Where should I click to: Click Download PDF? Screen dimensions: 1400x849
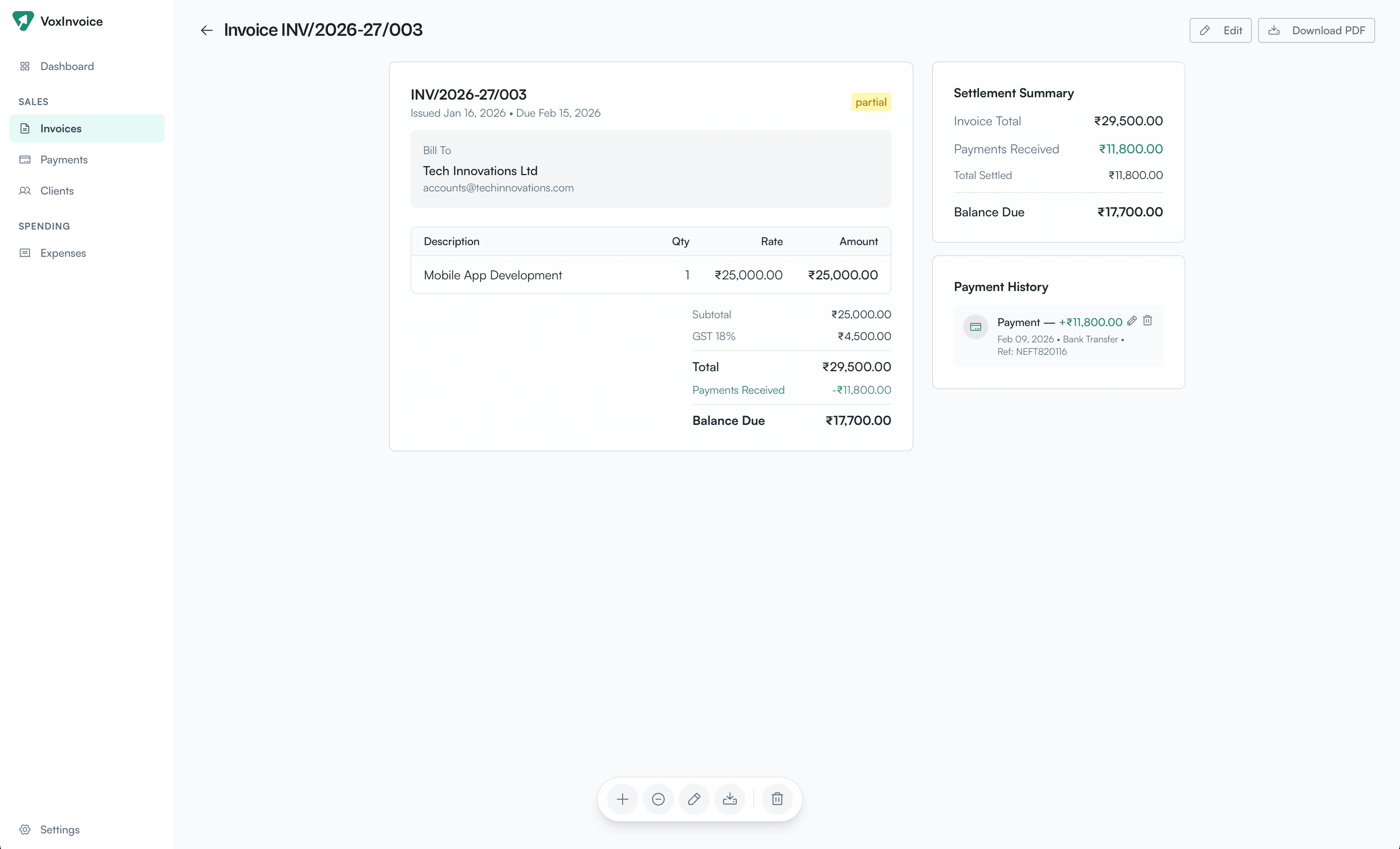click(1316, 30)
